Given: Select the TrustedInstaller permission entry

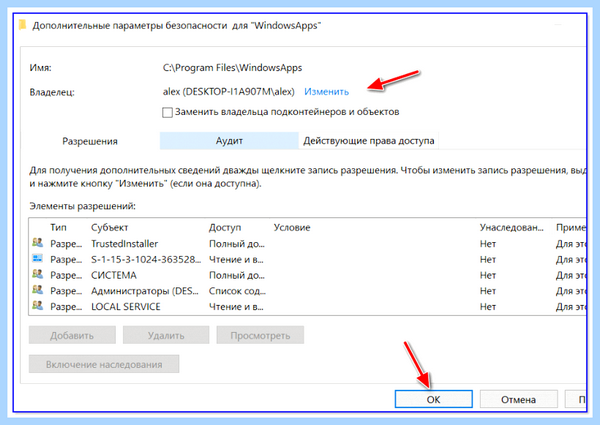Looking at the screenshot, I should pos(308,244).
